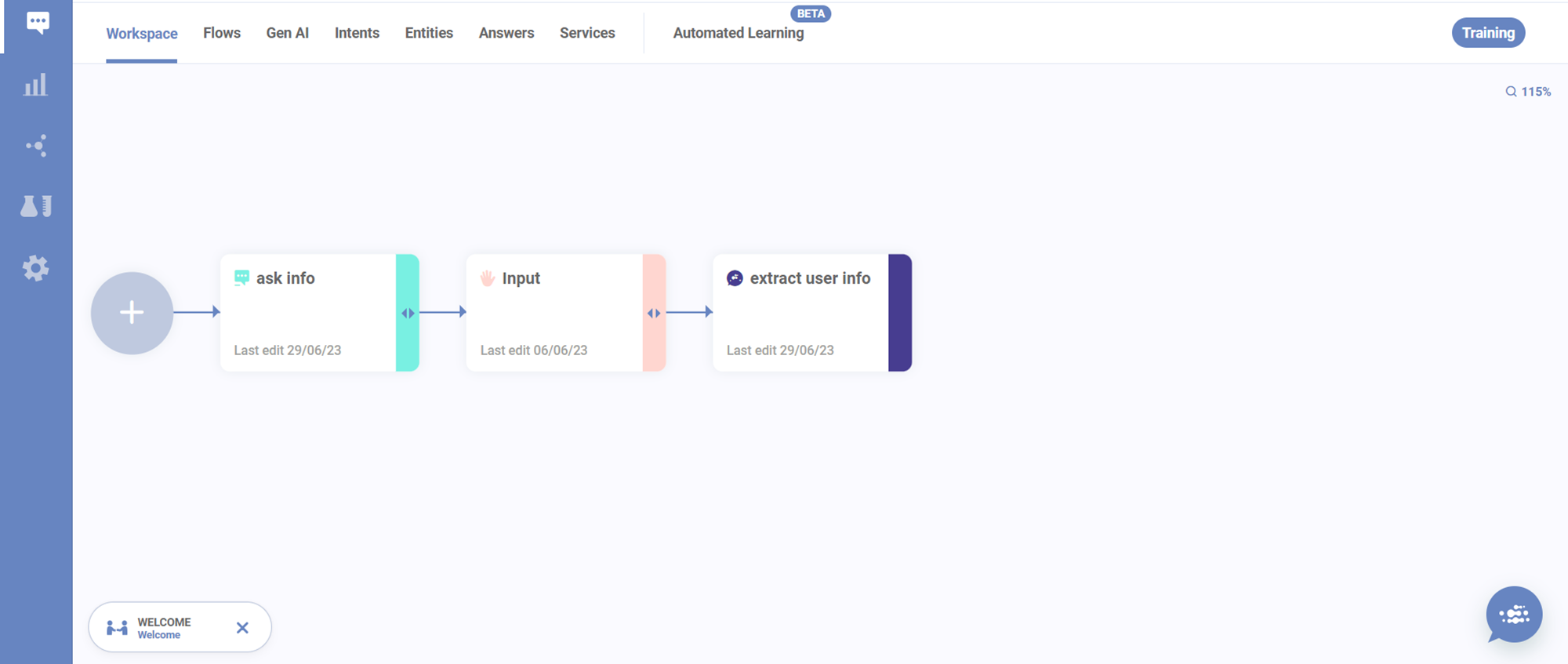
Task: Open the Automated Learning beta tab
Action: [x=738, y=33]
